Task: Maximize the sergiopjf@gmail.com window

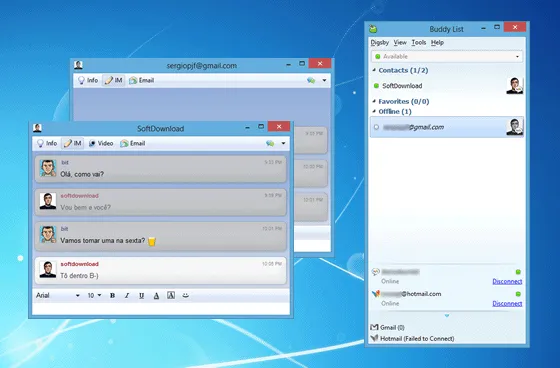Action: click(302, 63)
